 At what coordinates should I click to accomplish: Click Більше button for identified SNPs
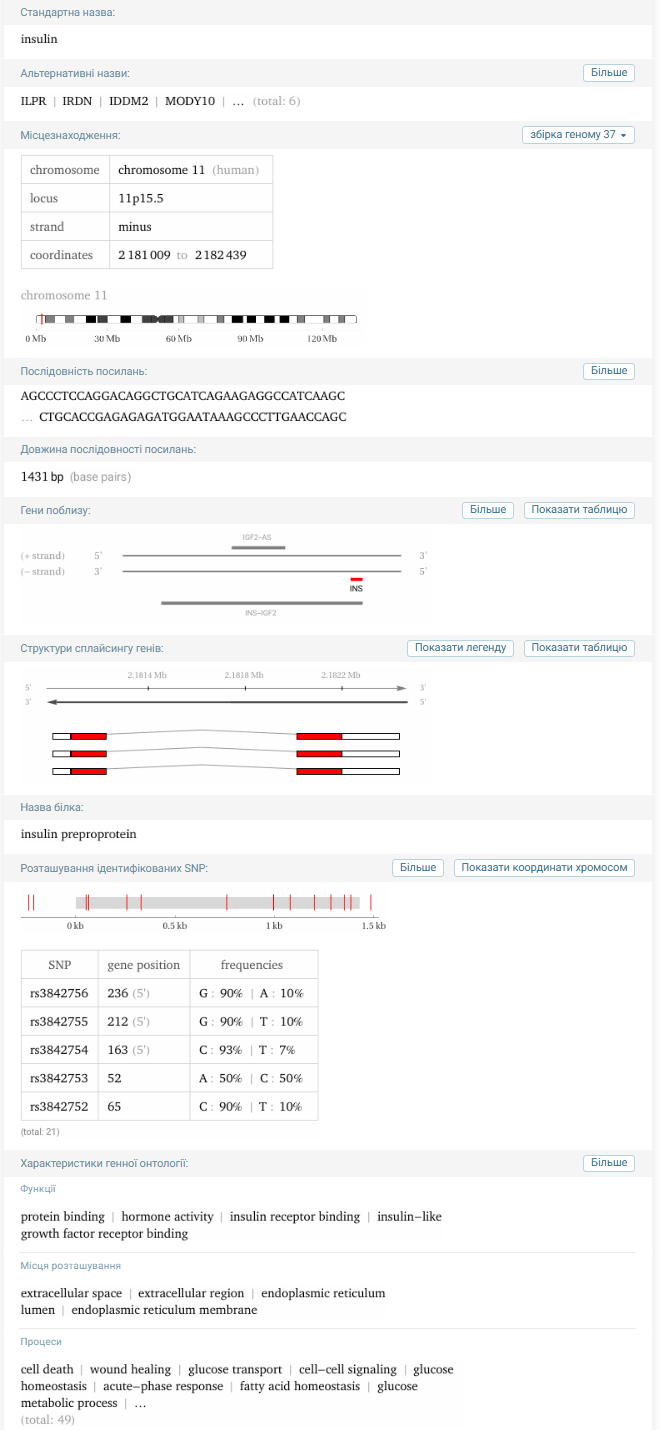tap(417, 868)
